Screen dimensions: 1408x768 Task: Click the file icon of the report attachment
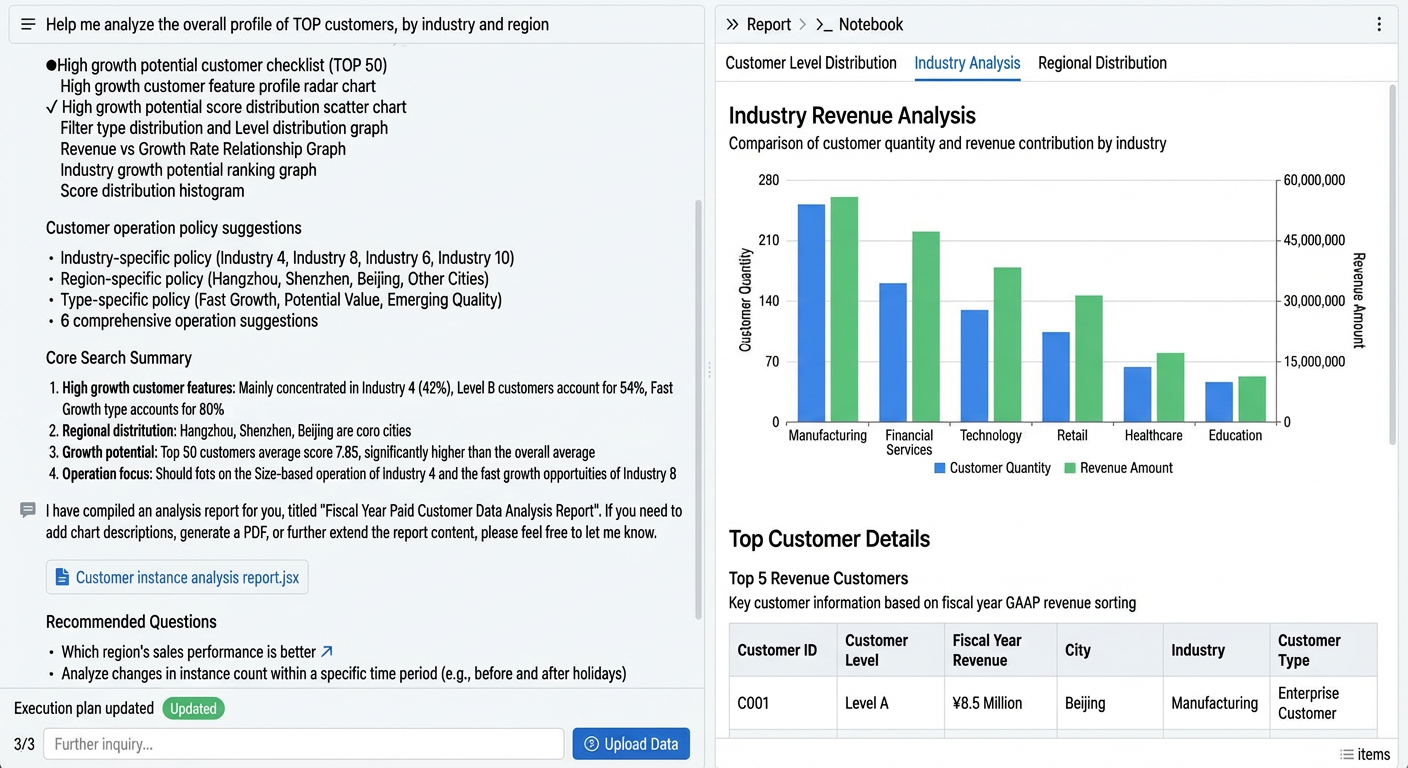[x=62, y=577]
